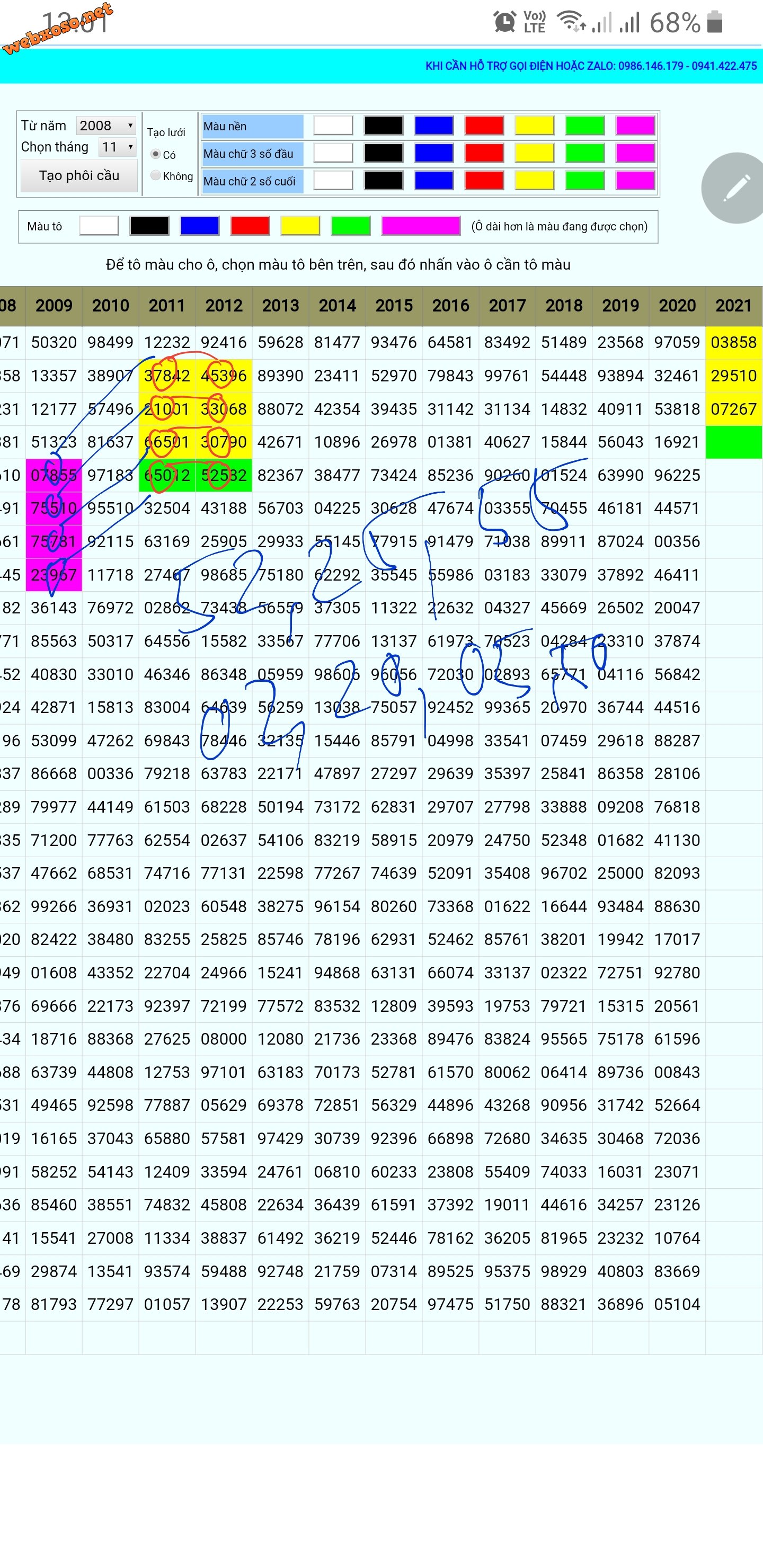Select black Màu tô fill color

pos(150,226)
